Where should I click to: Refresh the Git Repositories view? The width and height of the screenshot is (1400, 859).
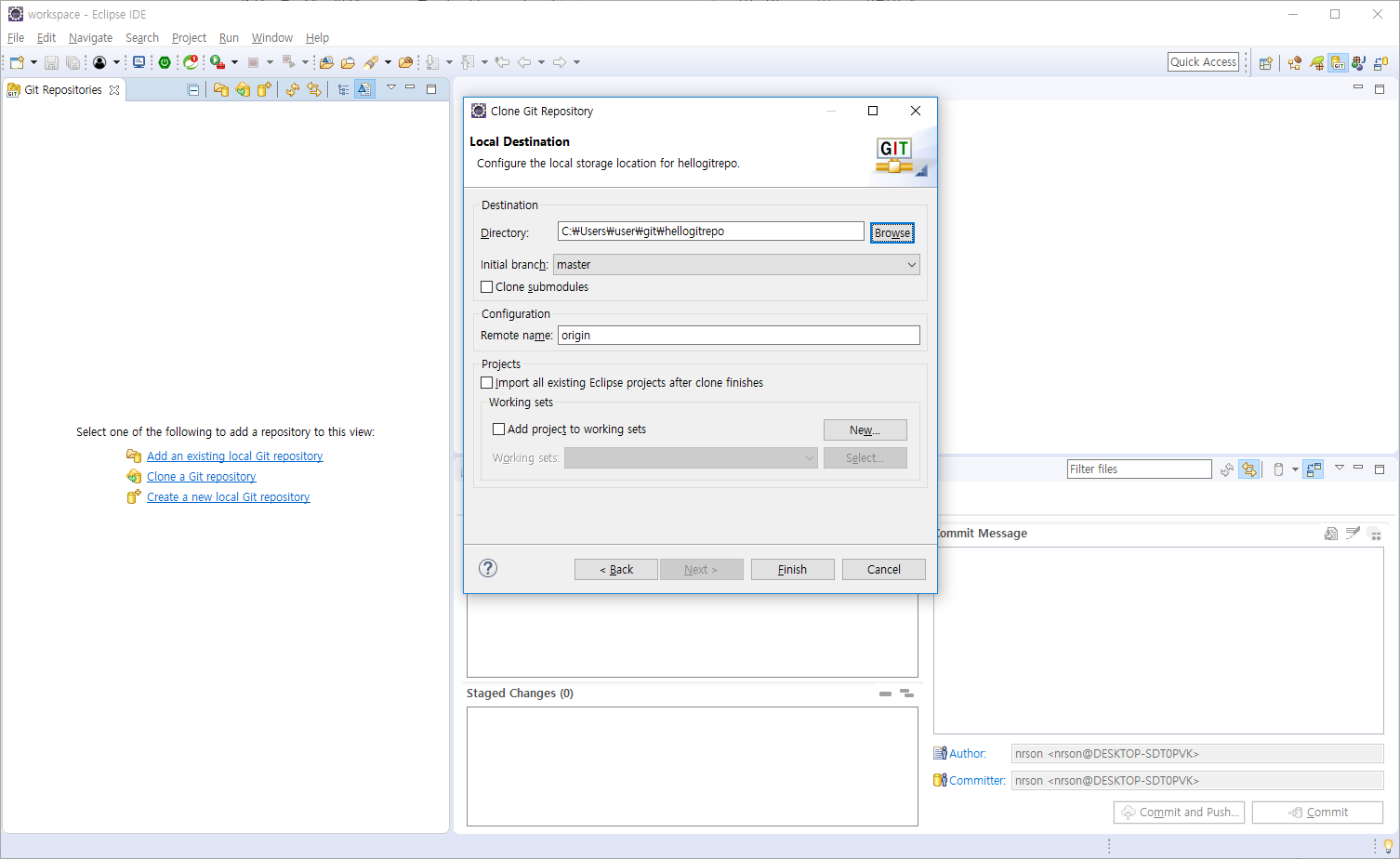tap(293, 89)
